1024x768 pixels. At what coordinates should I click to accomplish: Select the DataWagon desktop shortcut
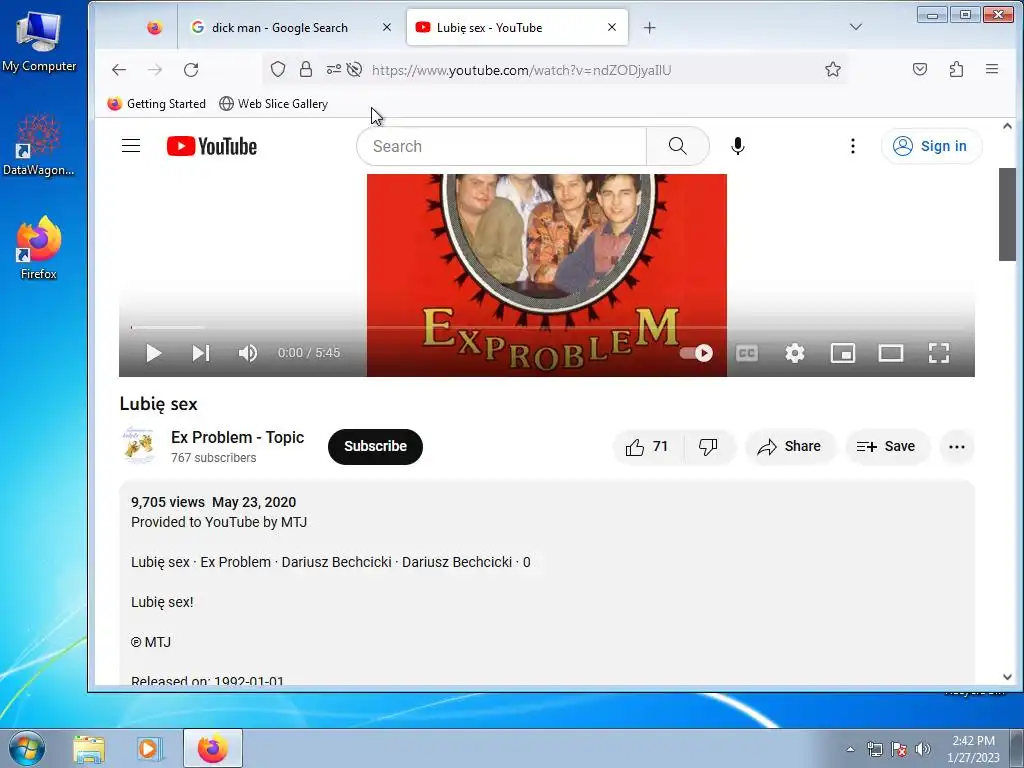pos(39,144)
